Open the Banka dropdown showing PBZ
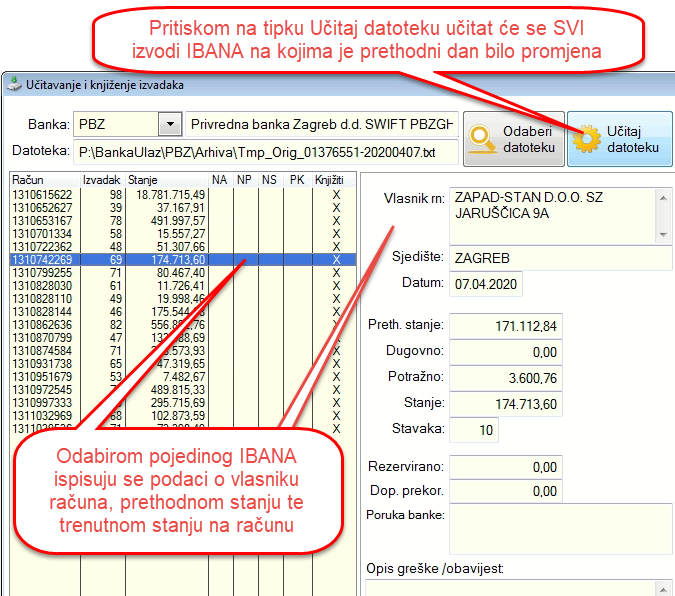The width and height of the screenshot is (675, 596). pyautogui.click(x=167, y=125)
